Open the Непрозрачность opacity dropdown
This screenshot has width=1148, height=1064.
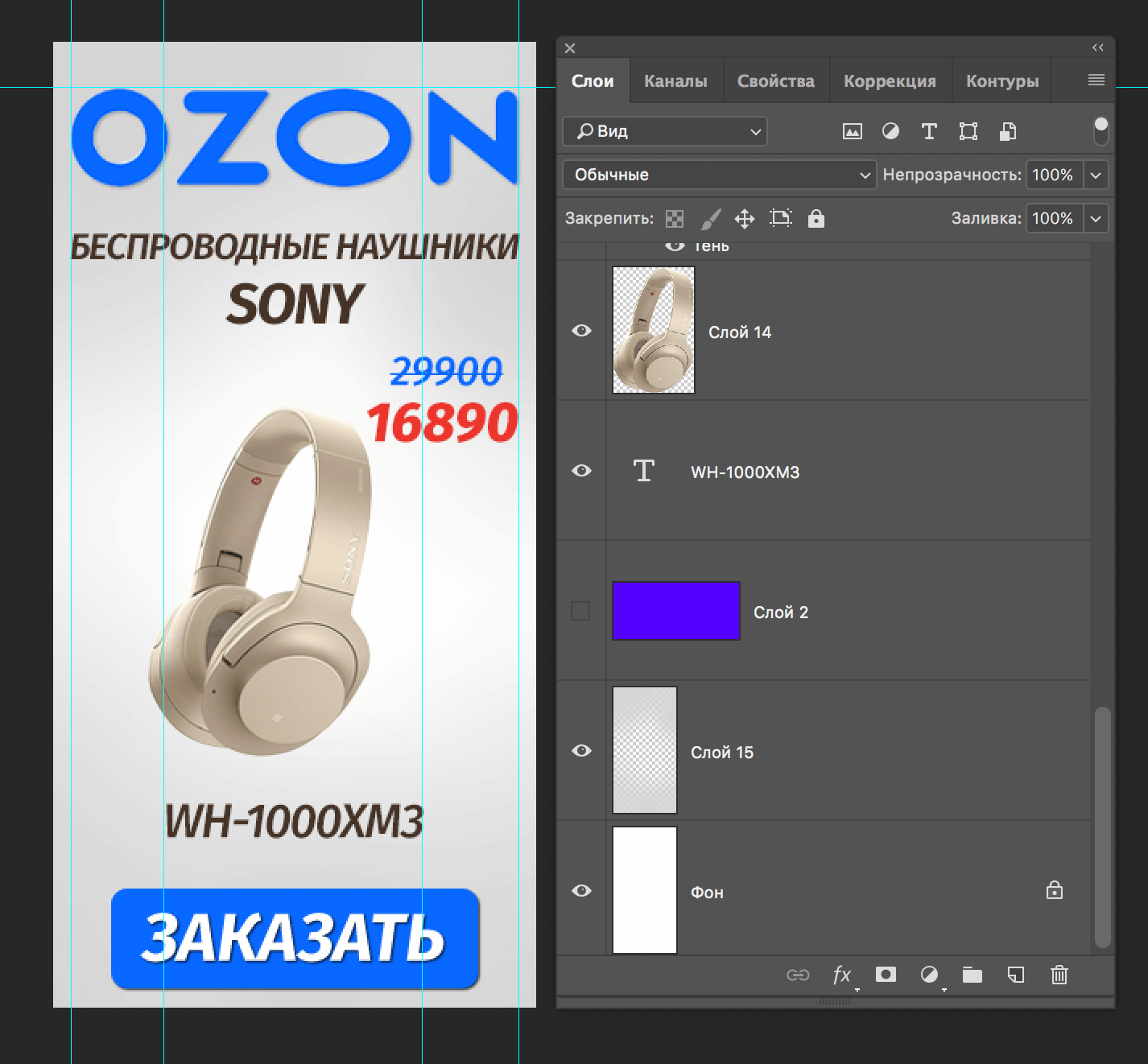(1095, 175)
